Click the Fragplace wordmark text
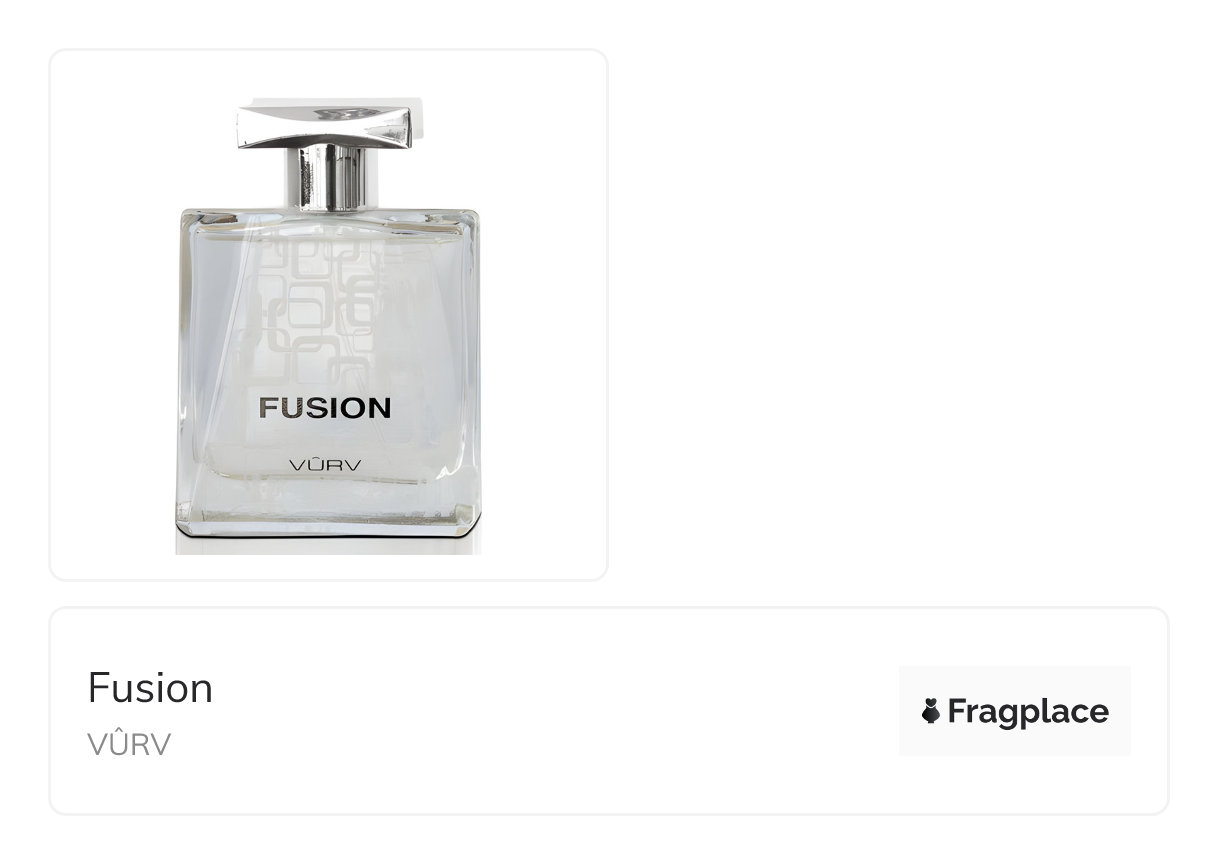This screenshot has width=1218, height=864. [x=1028, y=711]
